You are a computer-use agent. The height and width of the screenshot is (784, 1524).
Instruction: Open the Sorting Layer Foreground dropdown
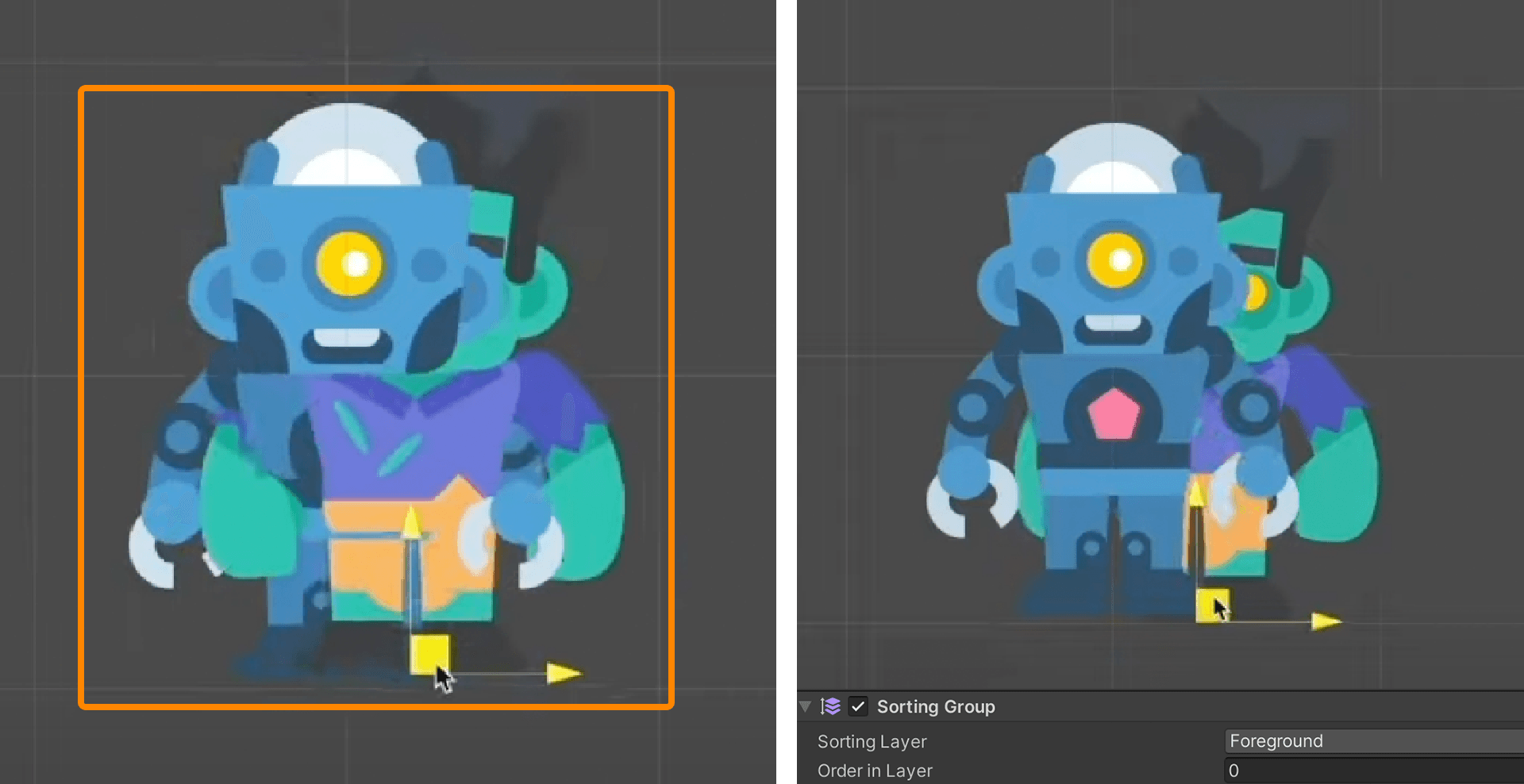point(1374,741)
